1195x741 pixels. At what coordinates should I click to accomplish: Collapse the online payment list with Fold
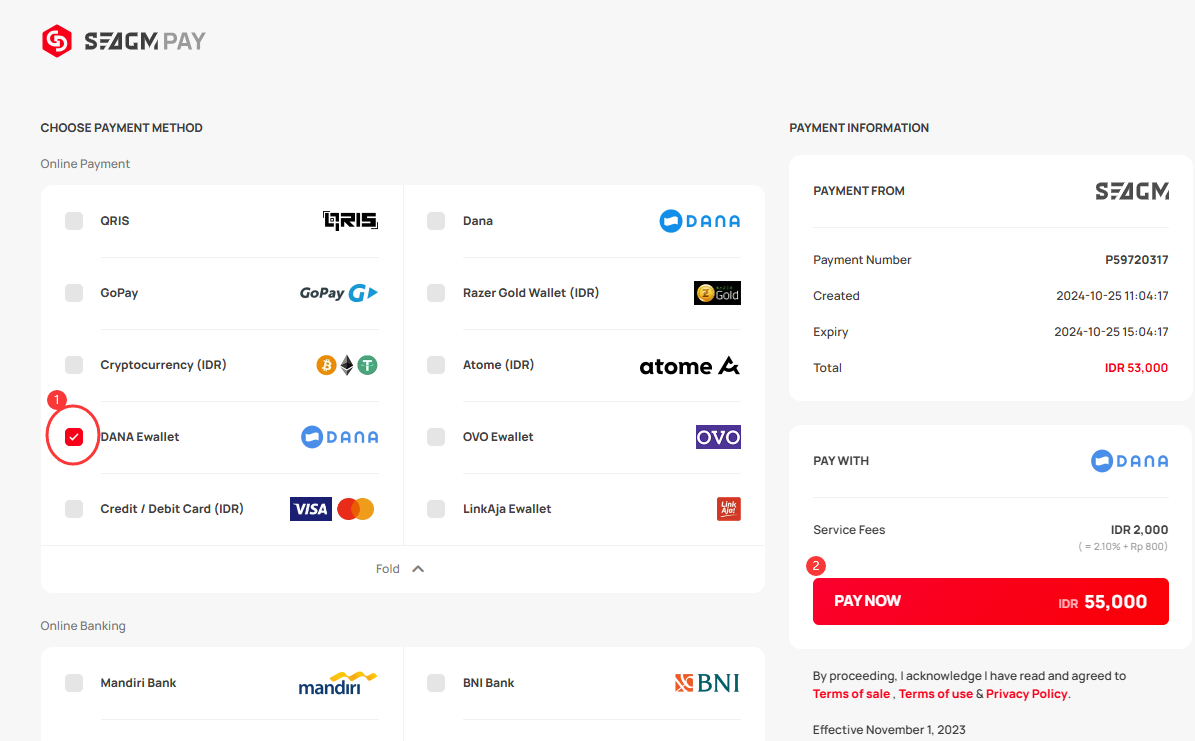pos(400,569)
